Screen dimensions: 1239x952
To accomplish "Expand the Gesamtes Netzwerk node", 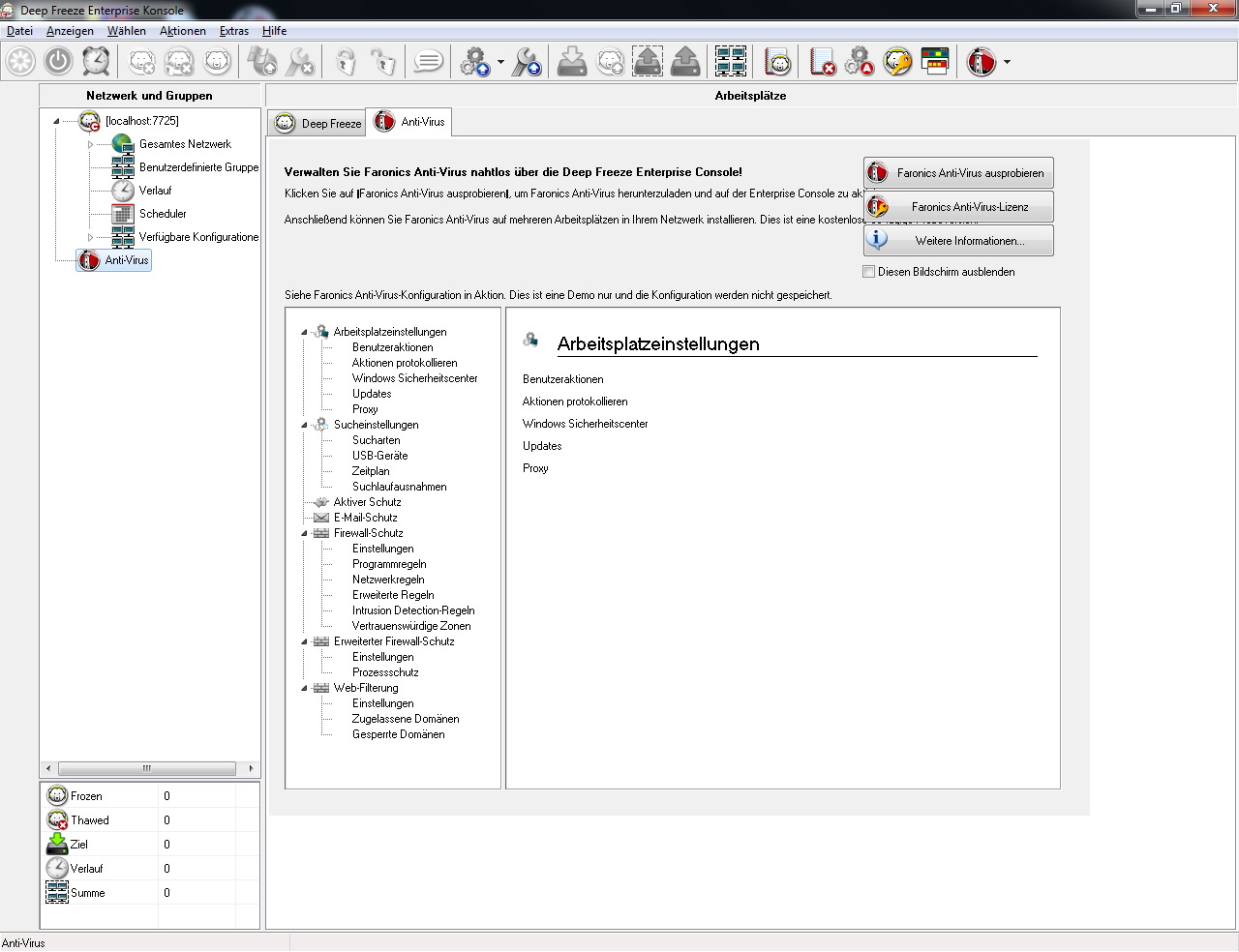I will click(91, 144).
